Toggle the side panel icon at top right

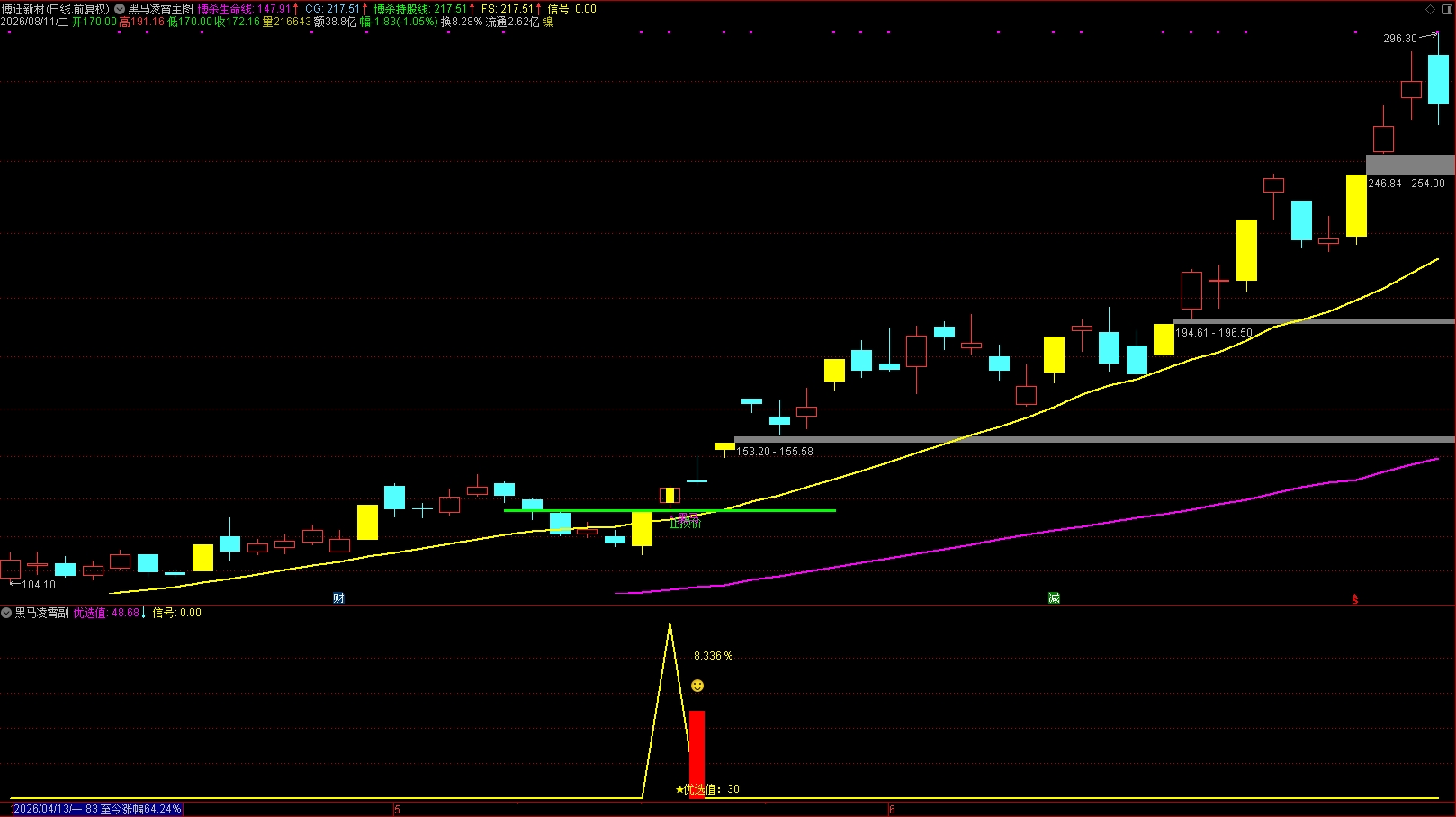point(1446,9)
